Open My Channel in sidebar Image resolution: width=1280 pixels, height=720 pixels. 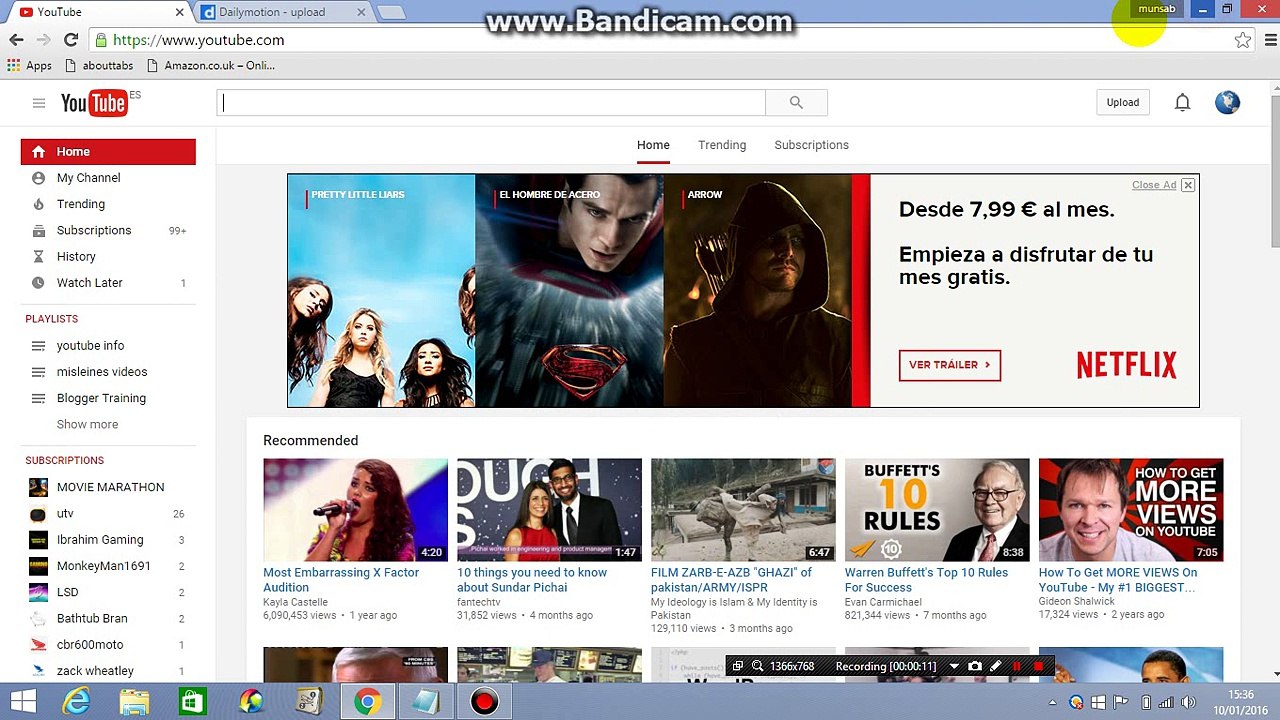(x=108, y=178)
